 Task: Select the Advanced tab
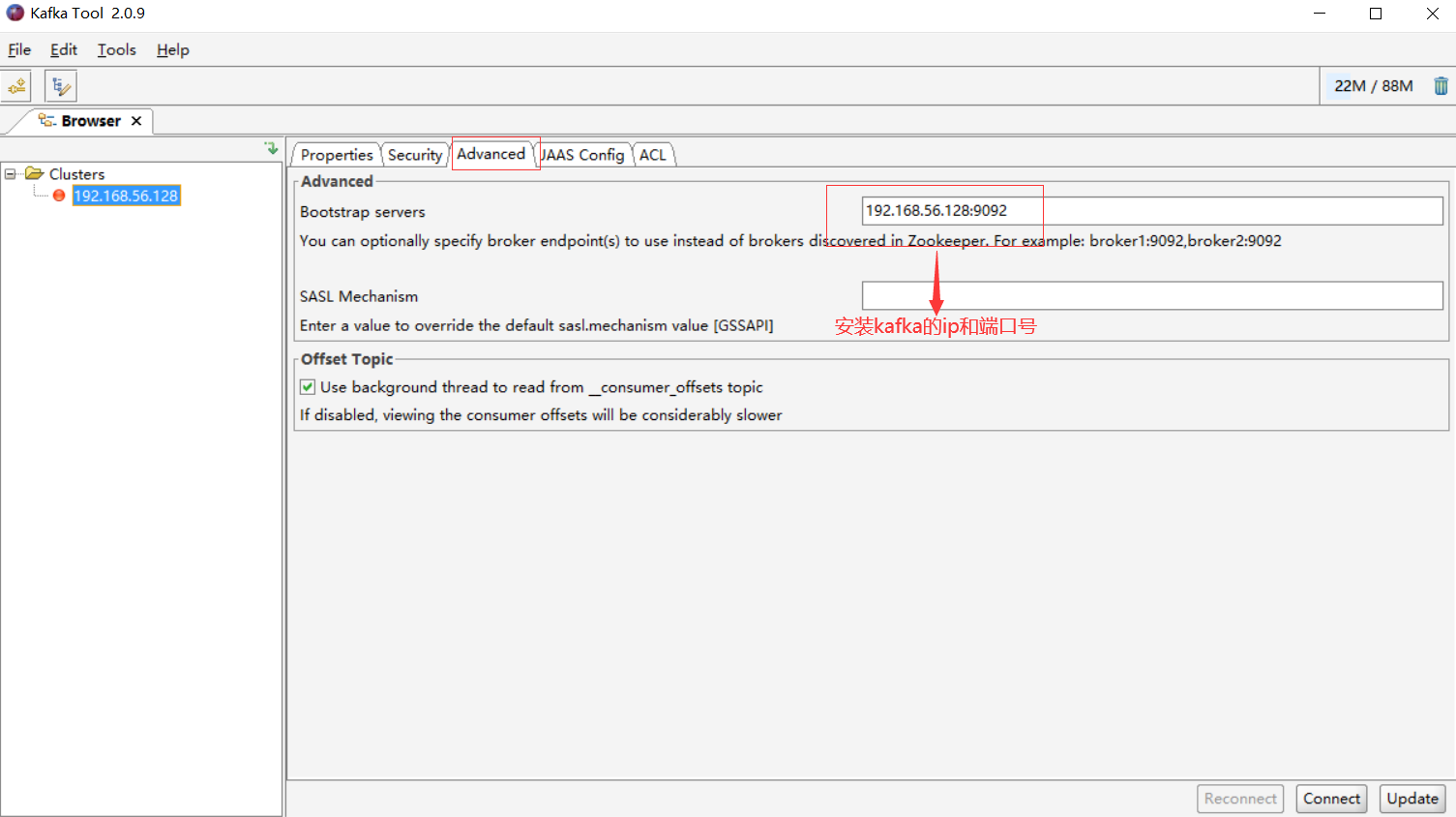[x=491, y=154]
